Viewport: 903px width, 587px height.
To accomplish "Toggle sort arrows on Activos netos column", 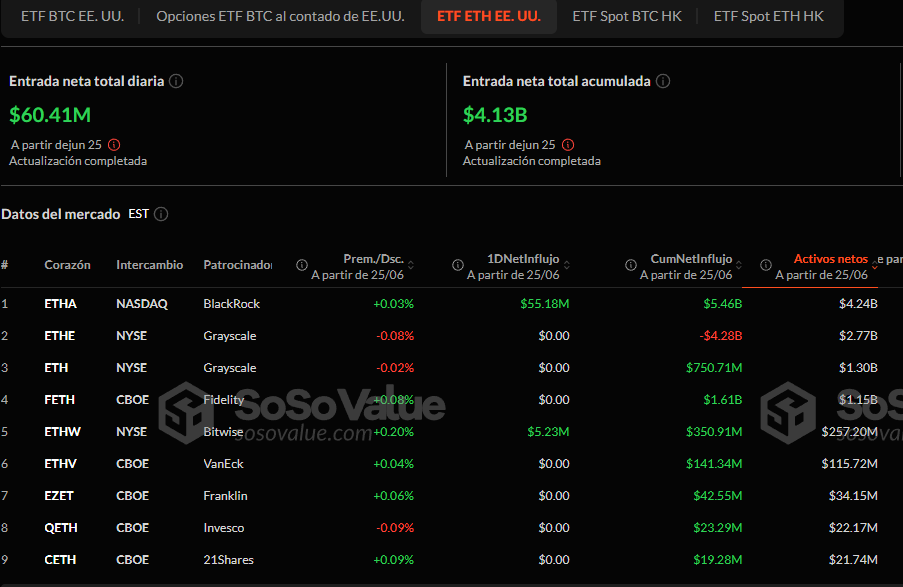I will click(874, 265).
